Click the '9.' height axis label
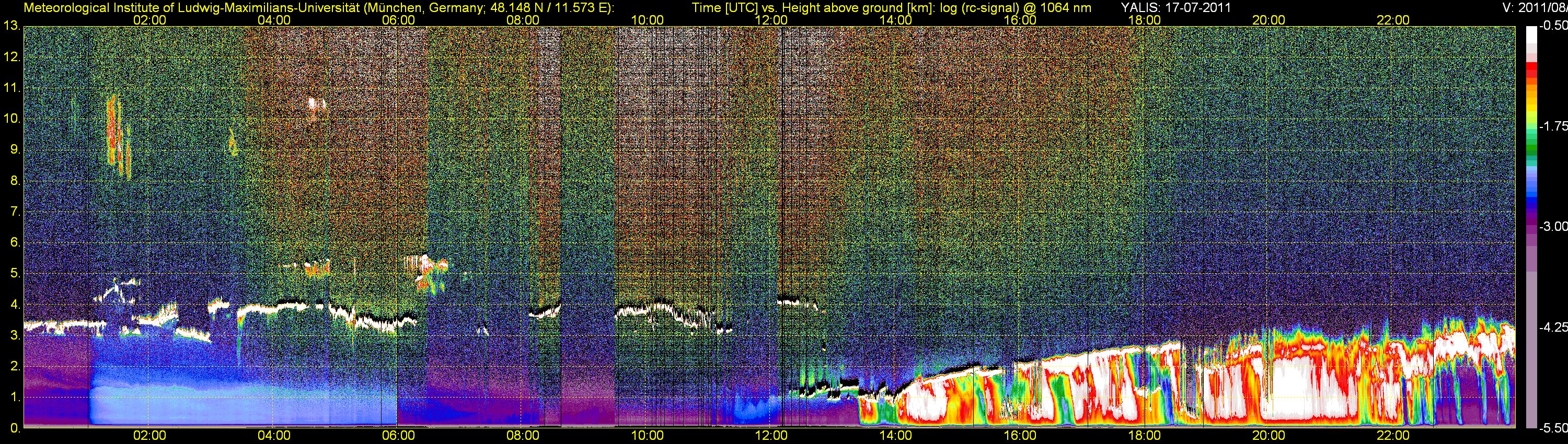The height and width of the screenshot is (444, 1568). pos(15,149)
